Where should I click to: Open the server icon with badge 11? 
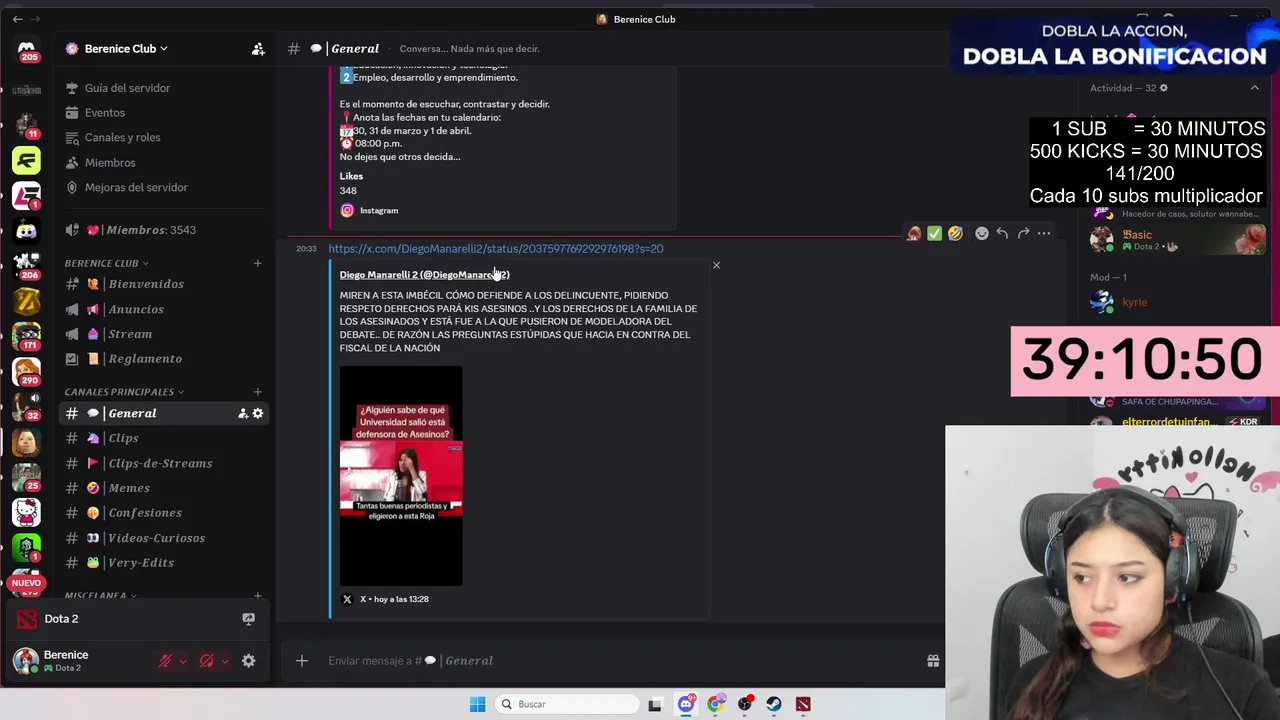point(27,123)
